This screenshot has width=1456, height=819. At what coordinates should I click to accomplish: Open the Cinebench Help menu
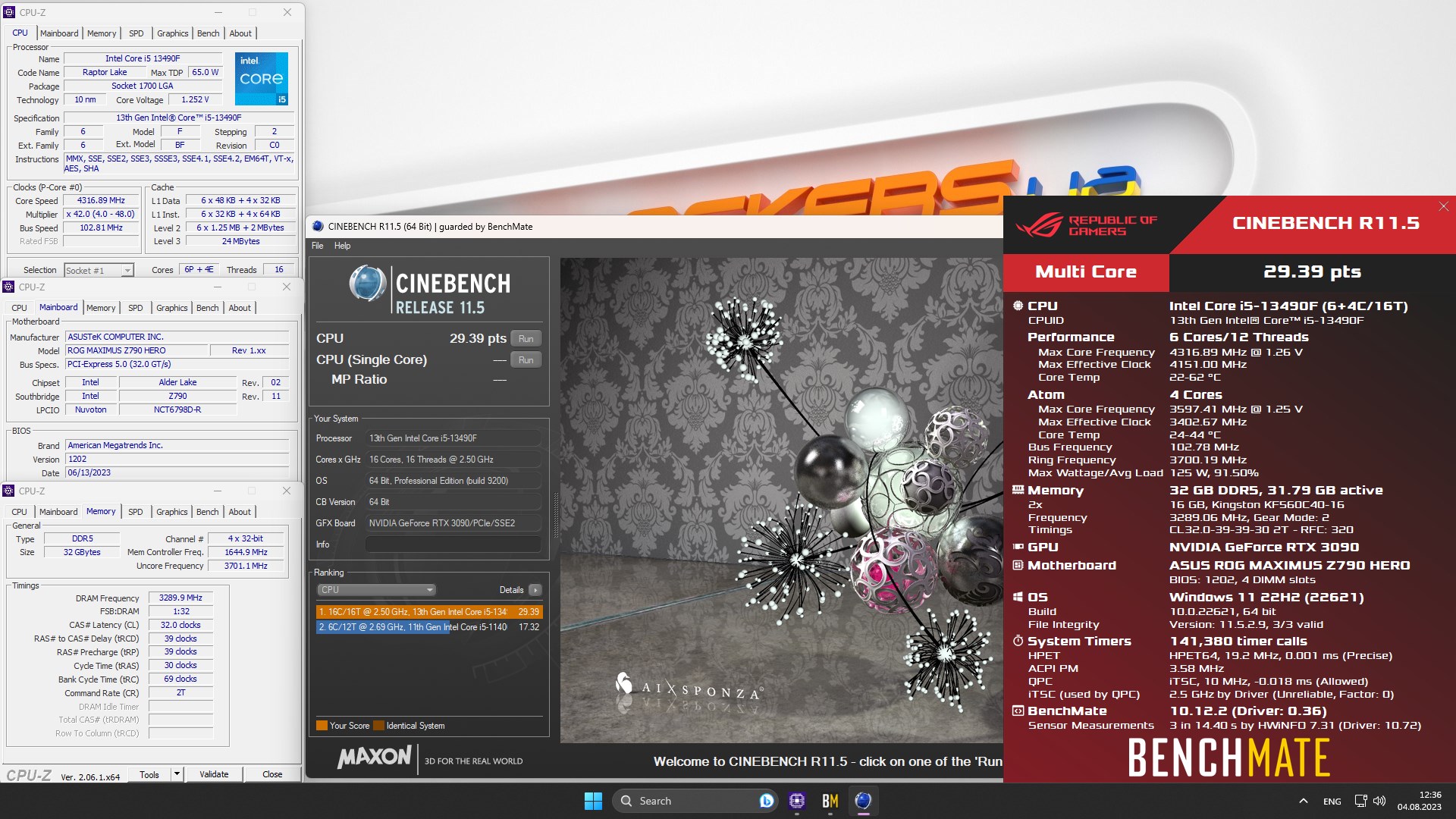342,246
